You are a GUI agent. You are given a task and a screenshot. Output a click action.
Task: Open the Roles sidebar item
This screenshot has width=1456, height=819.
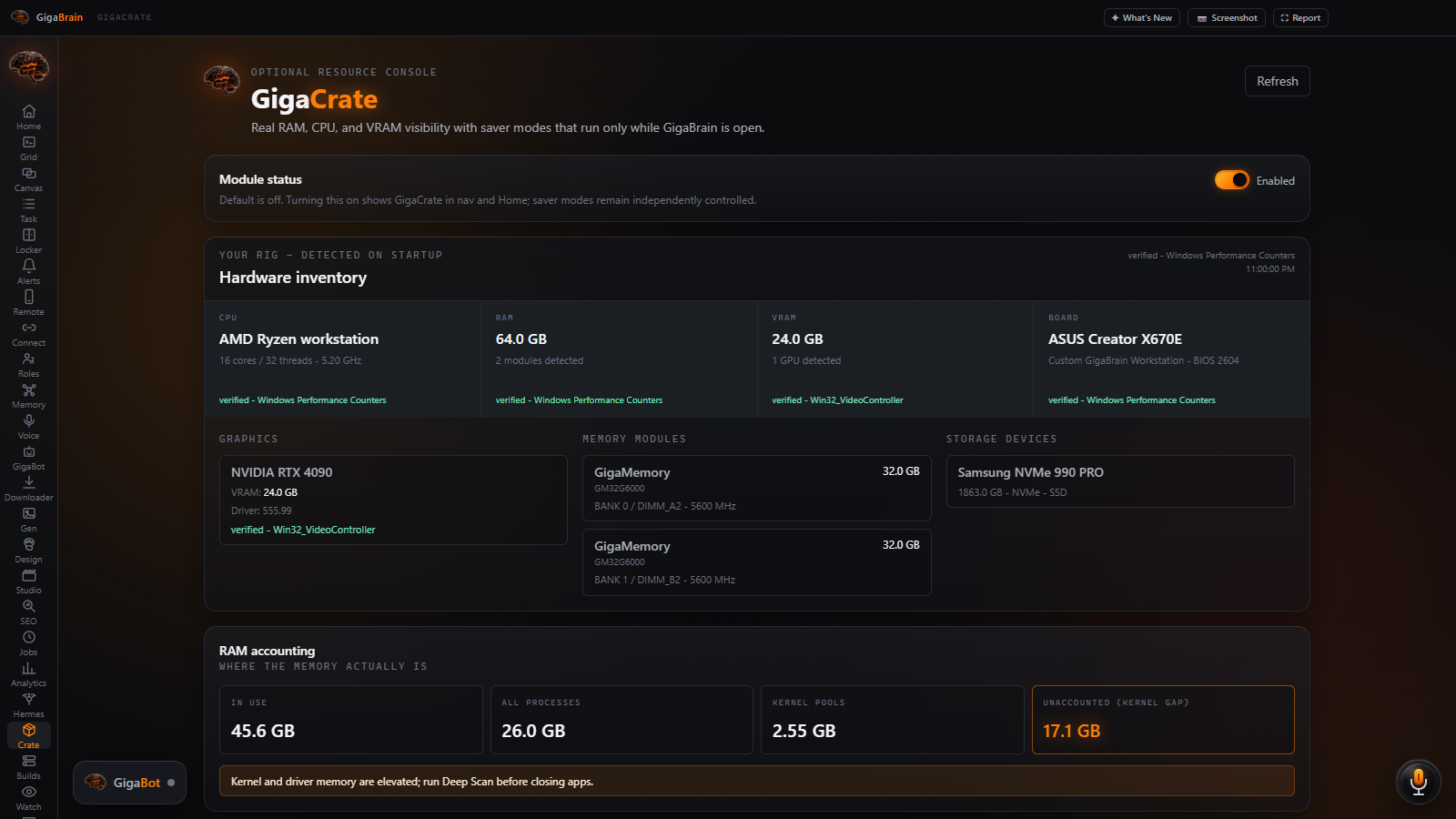click(28, 364)
